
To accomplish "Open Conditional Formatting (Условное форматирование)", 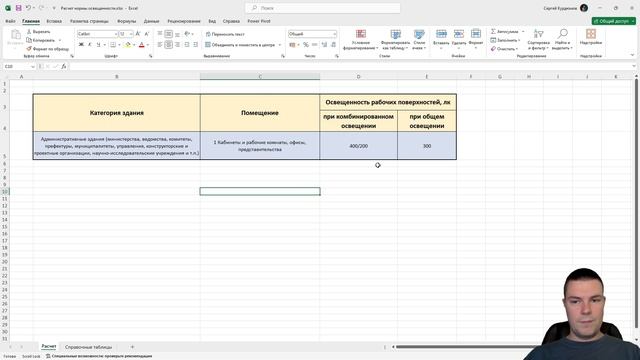I will [x=360, y=39].
